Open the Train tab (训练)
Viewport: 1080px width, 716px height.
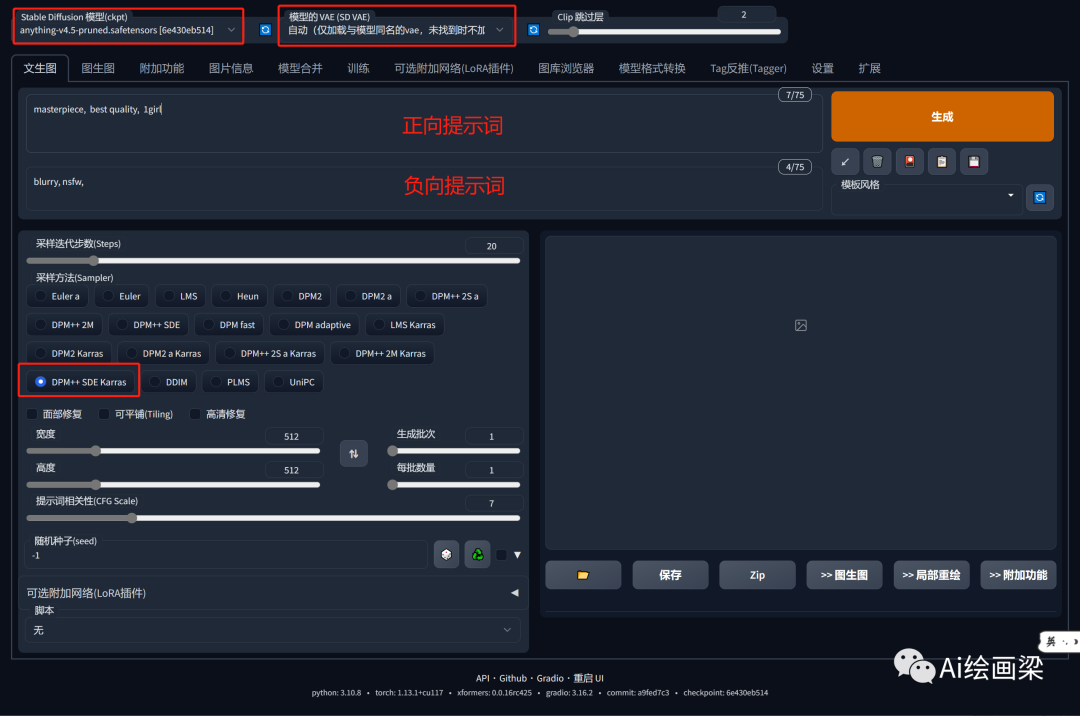358,68
